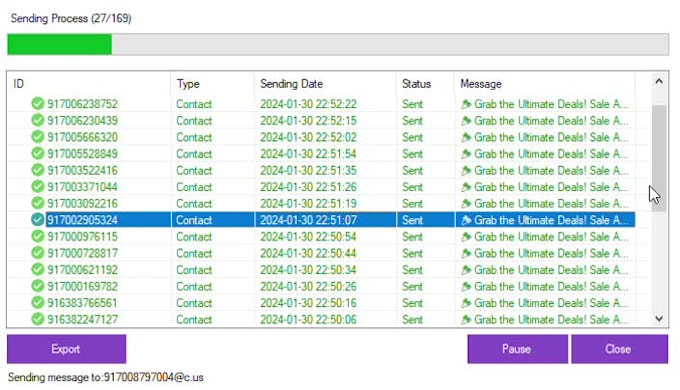
Task: Select ID 917000169782
Action: click(82, 286)
